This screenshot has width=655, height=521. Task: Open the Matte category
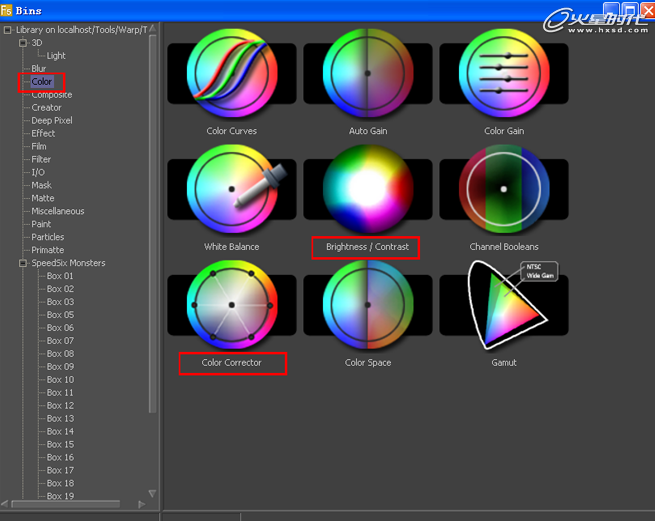click(x=43, y=198)
